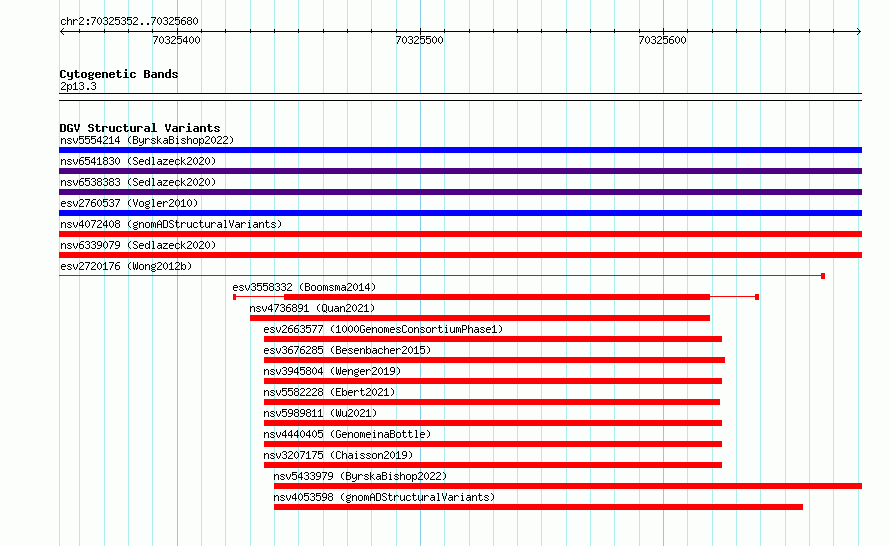Viewport: 890px width, 546px height.
Task: Select the red nsv4072408 variant bar
Action: tap(460, 234)
